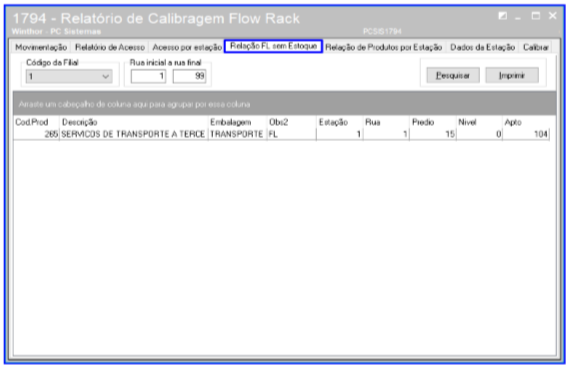Sort by Descrição column header
Image resolution: width=568 pixels, height=367 pixels.
click(134, 122)
